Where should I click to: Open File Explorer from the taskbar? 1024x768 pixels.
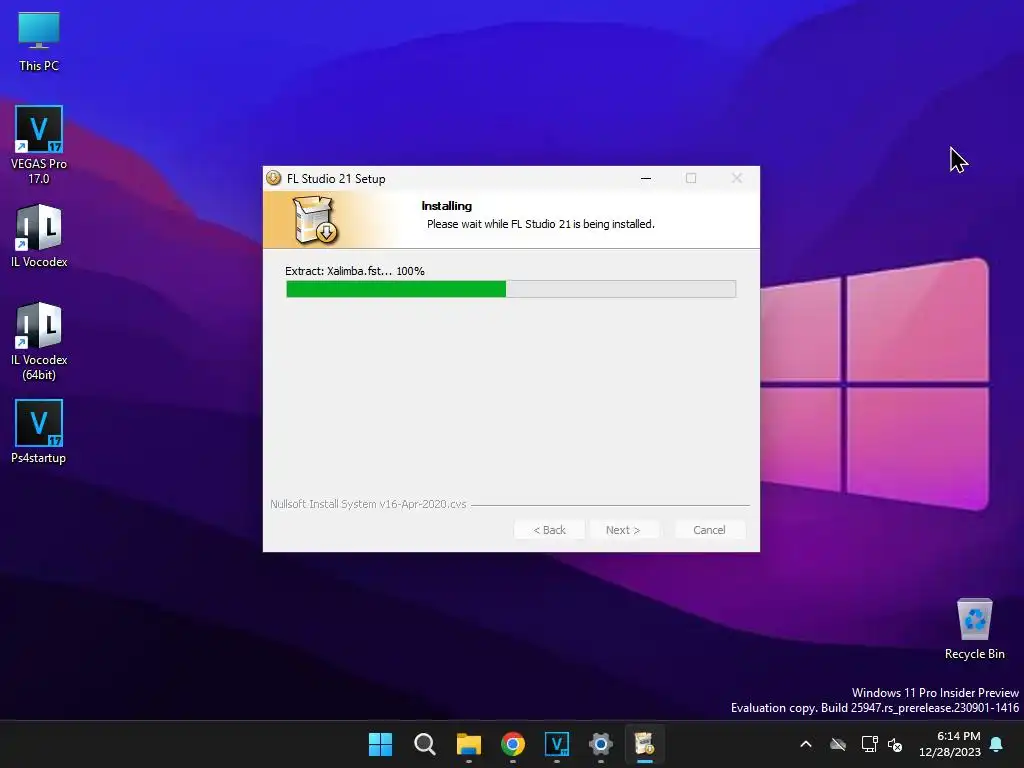469,744
